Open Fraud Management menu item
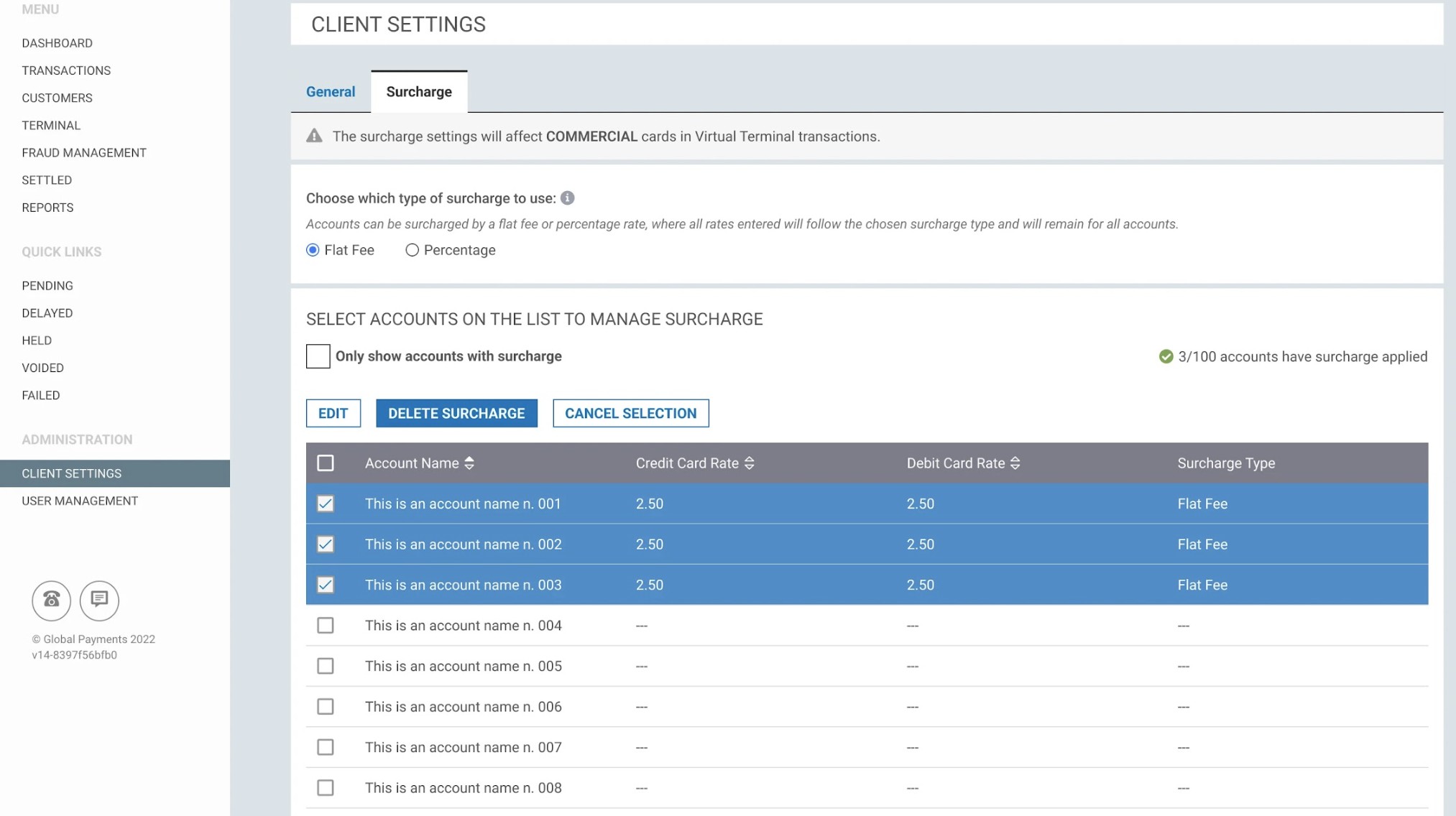The image size is (1456, 816). pyautogui.click(x=84, y=152)
